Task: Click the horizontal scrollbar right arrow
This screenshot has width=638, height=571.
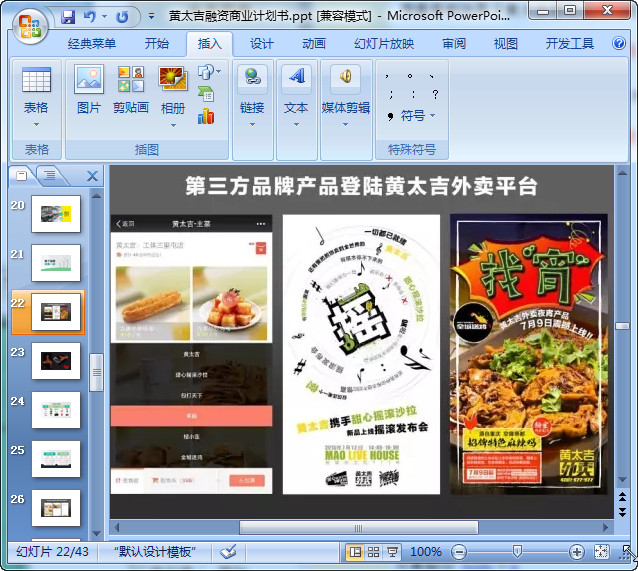Action: (x=605, y=528)
